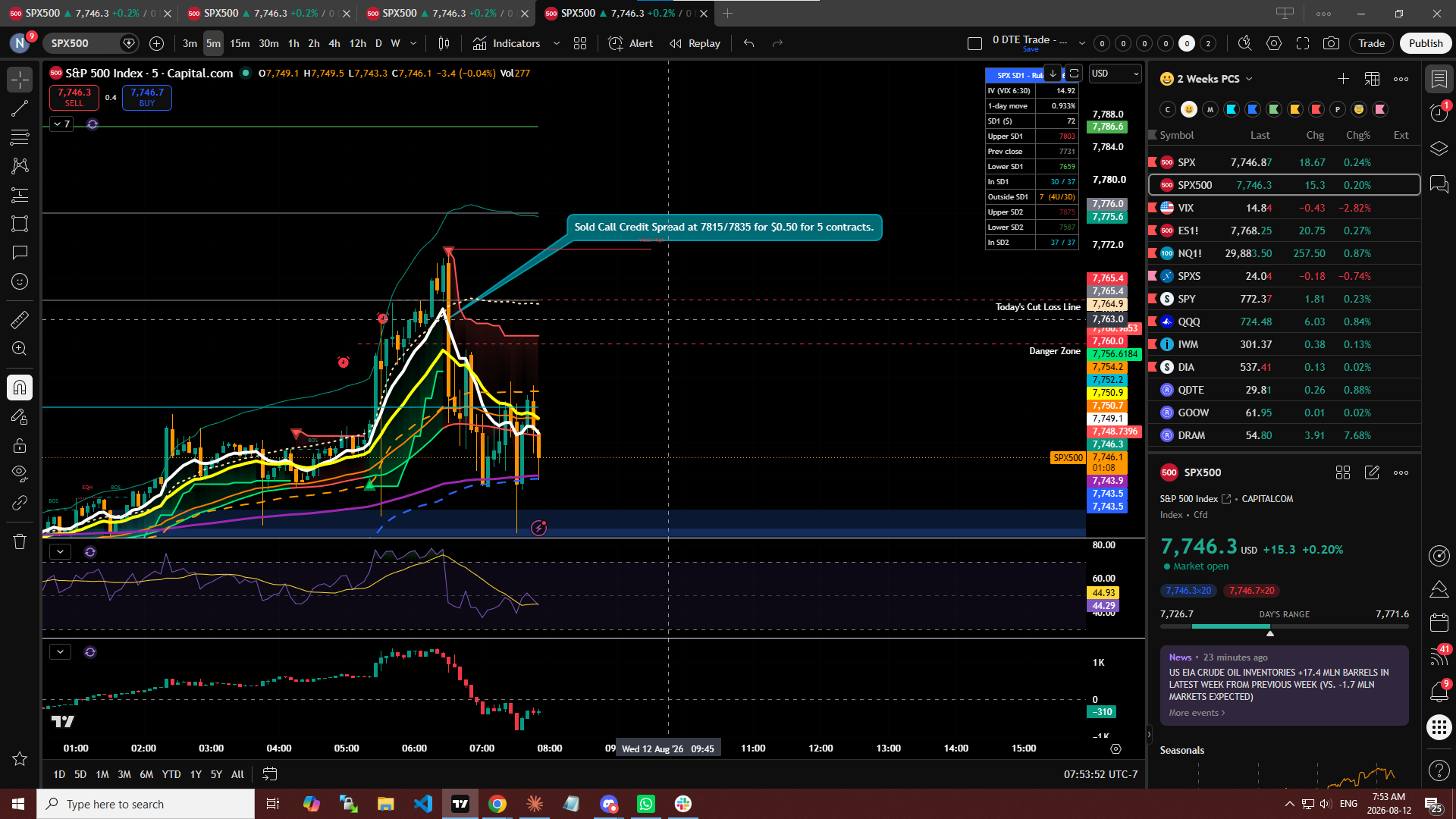Create an Alert from the toolbar
This screenshot has width=1456, height=819.
point(631,44)
